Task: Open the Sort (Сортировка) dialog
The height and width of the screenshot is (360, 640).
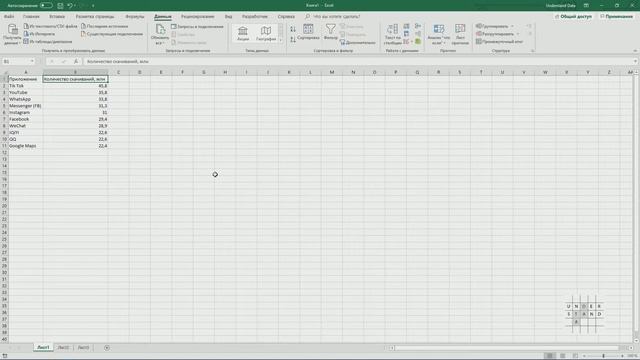Action: pos(308,32)
